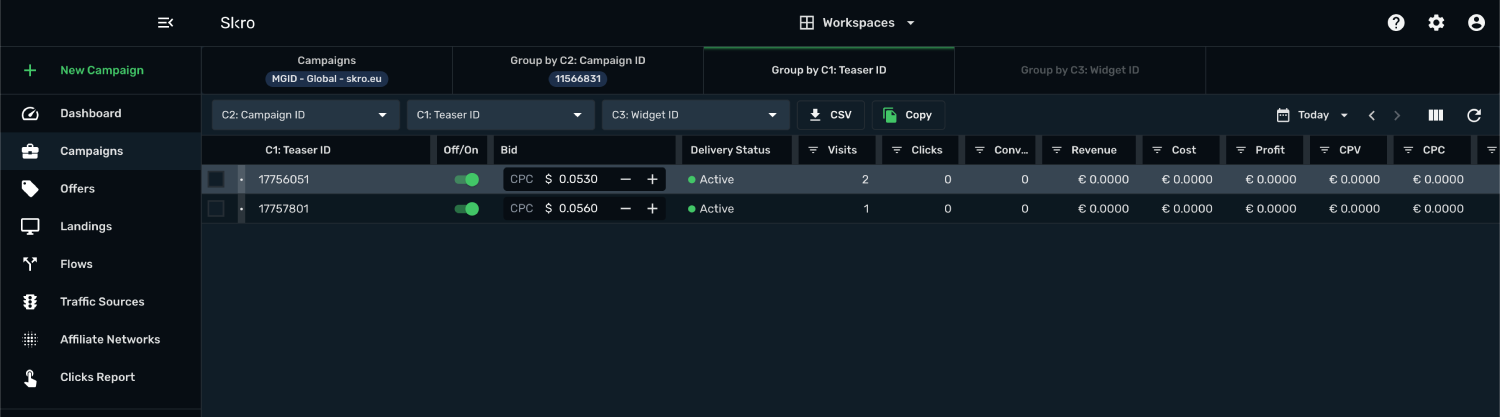Click the Traffic Sources traffic-light icon
Screen dimensions: 1500x417
point(30,302)
